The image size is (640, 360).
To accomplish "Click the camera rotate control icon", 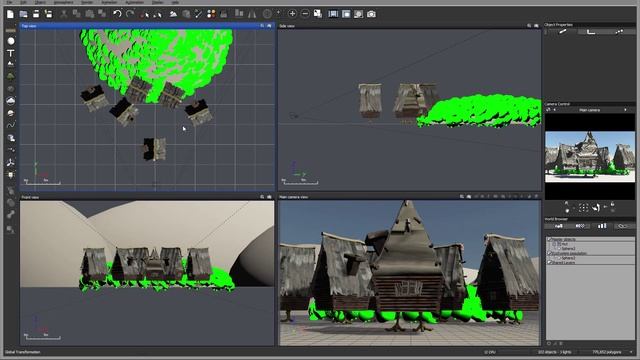I will 596,208.
